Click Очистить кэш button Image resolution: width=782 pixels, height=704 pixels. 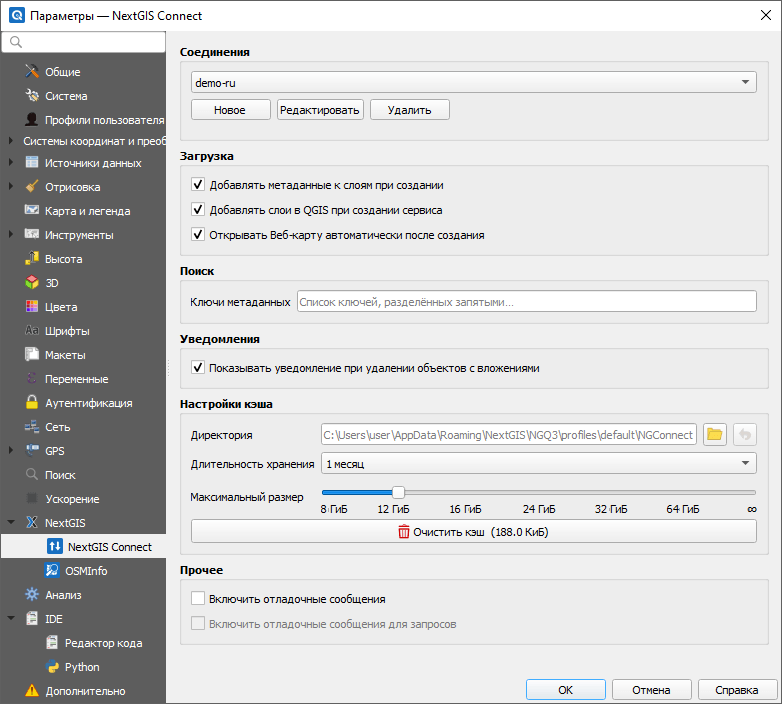(474, 531)
